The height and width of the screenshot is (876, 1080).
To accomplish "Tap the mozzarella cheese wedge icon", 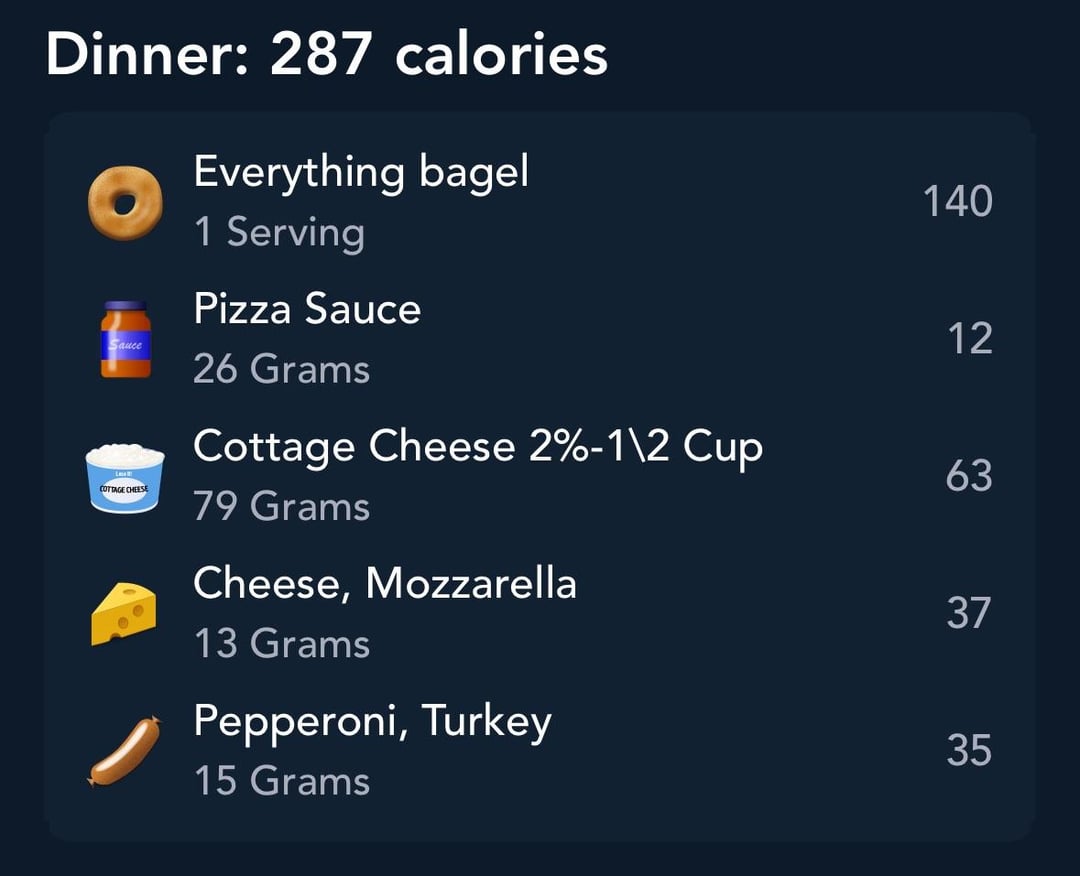I will [x=124, y=614].
